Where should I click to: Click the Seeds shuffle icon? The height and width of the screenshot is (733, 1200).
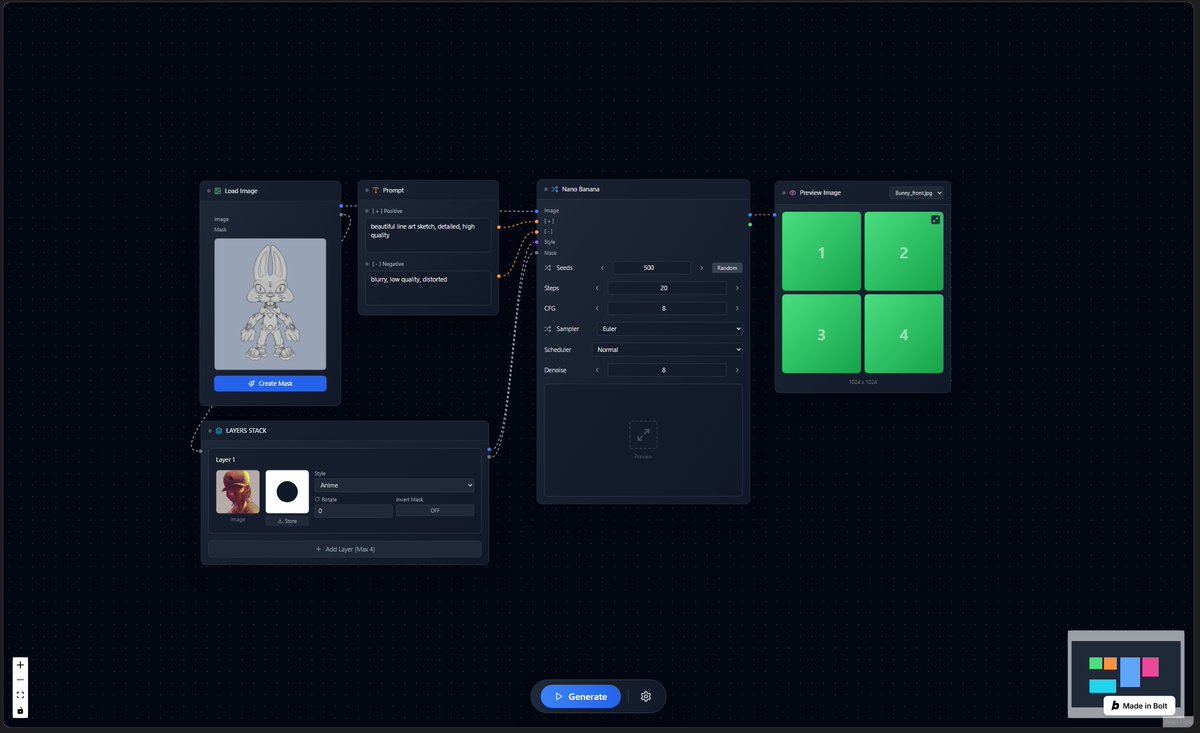[x=548, y=268]
